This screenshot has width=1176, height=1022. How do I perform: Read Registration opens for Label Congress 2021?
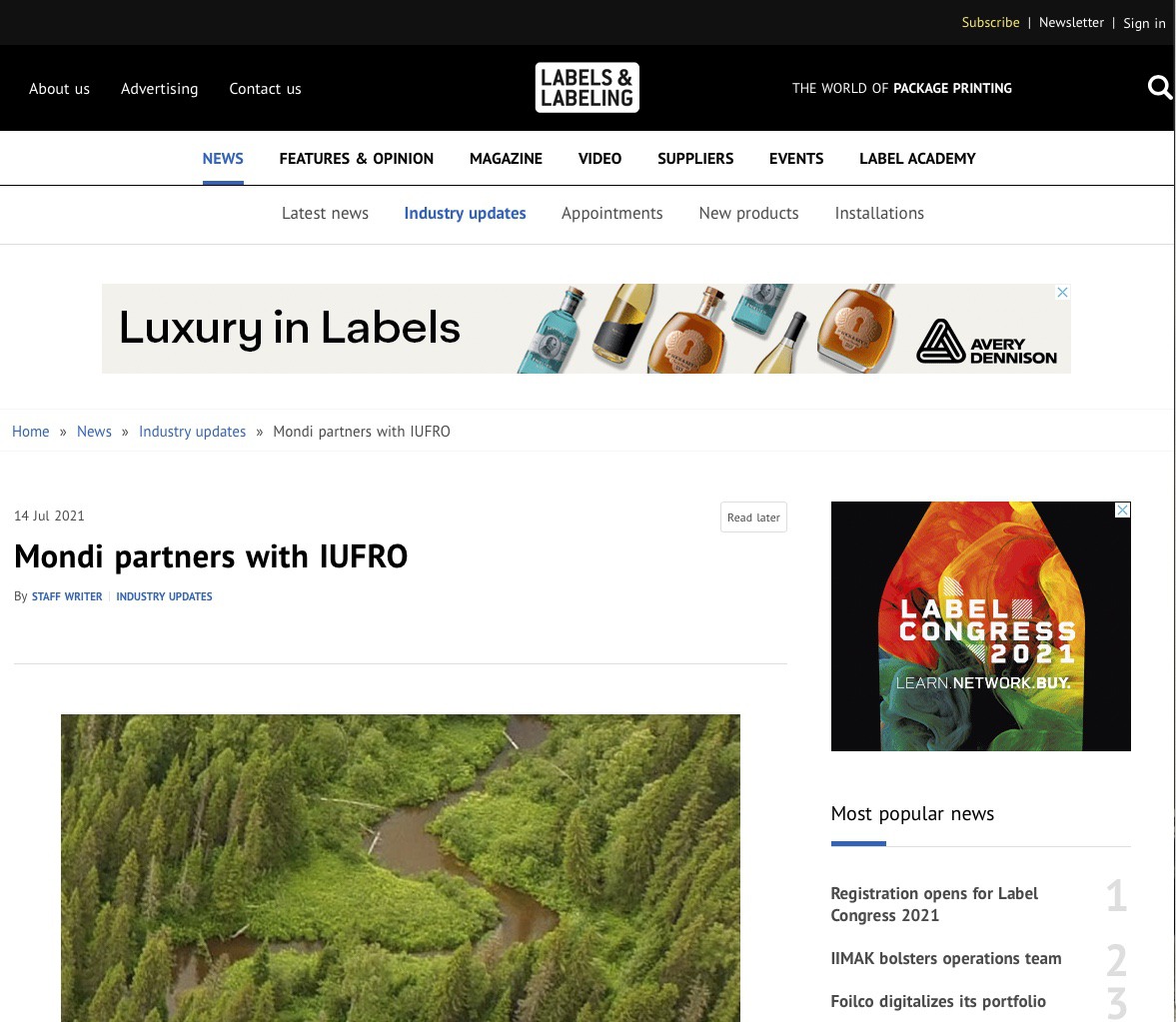(x=934, y=904)
